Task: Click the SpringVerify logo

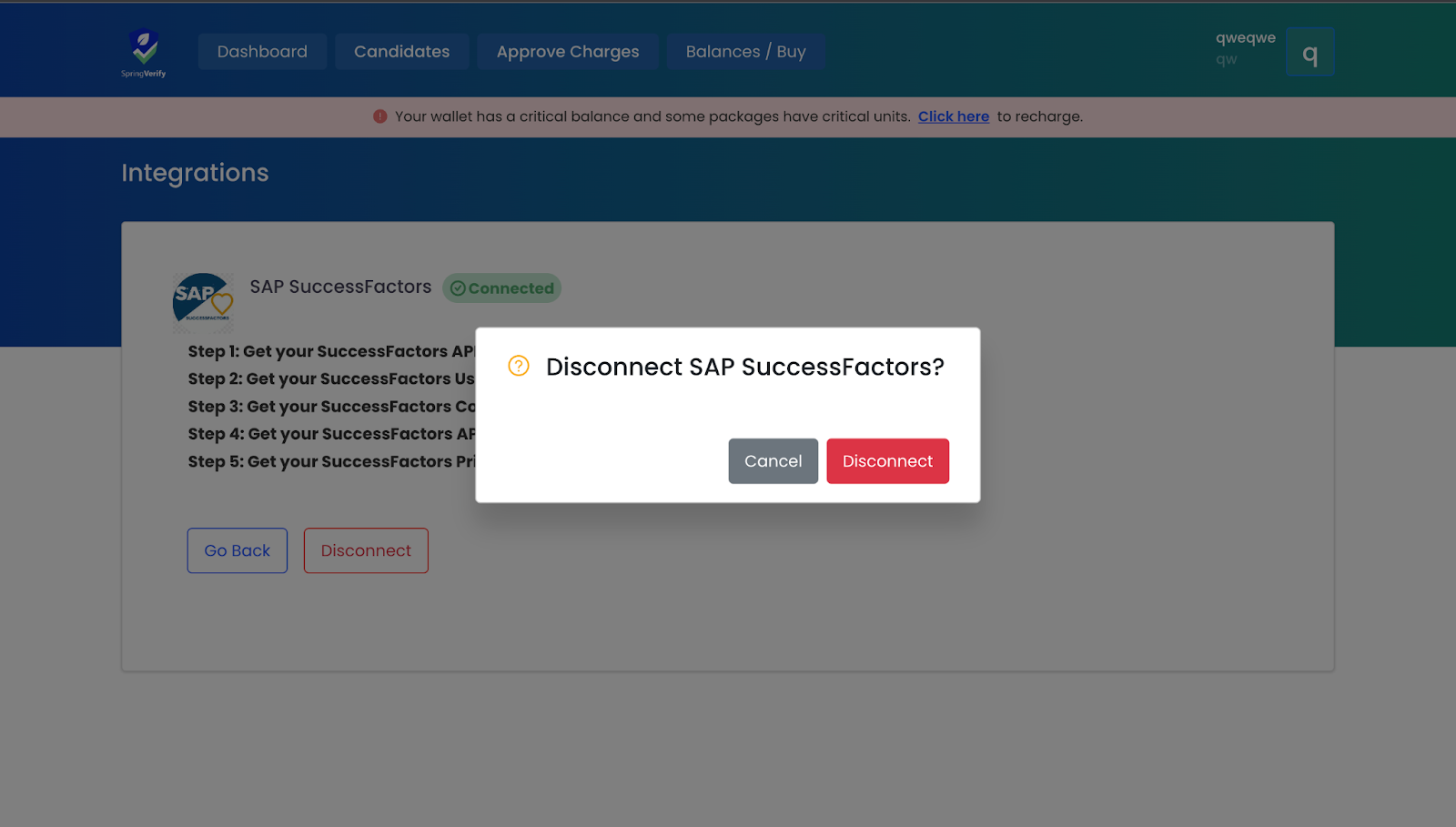Action: [144, 53]
